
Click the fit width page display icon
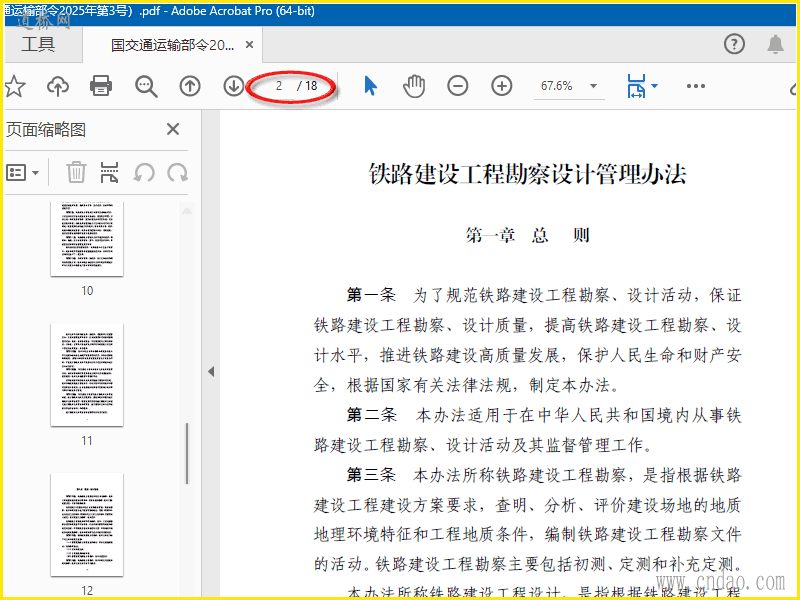(636, 86)
